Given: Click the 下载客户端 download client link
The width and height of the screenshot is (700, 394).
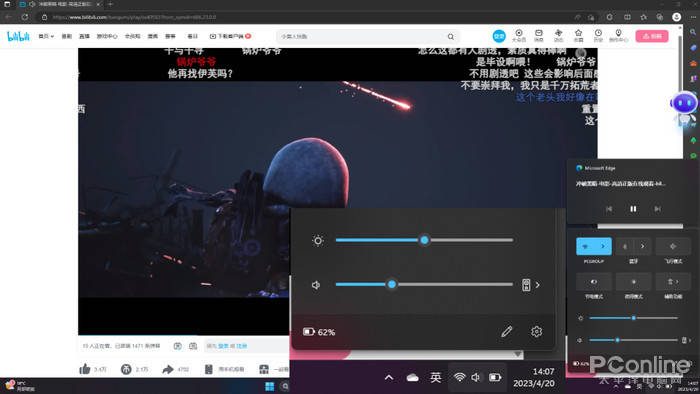Looking at the screenshot, I should pyautogui.click(x=230, y=36).
